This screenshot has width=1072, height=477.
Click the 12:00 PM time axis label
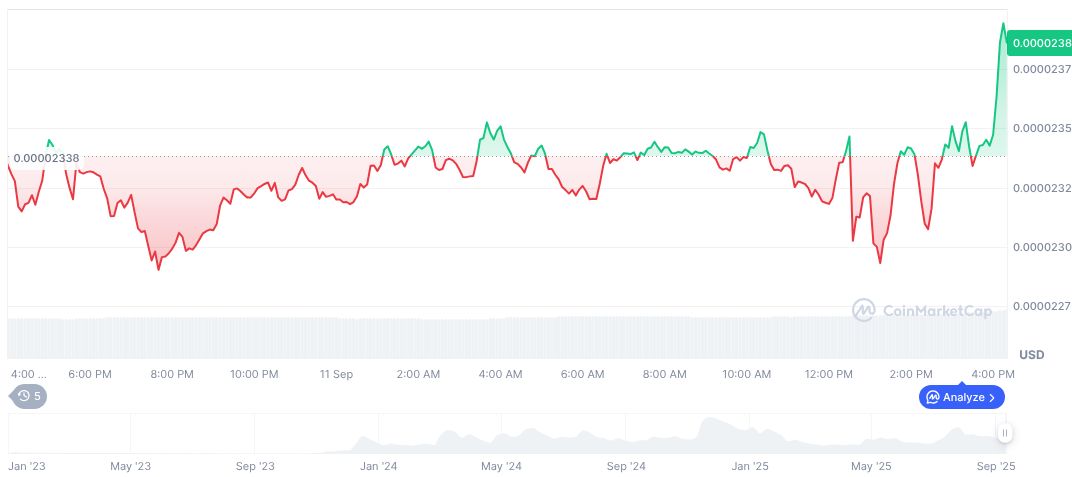829,374
